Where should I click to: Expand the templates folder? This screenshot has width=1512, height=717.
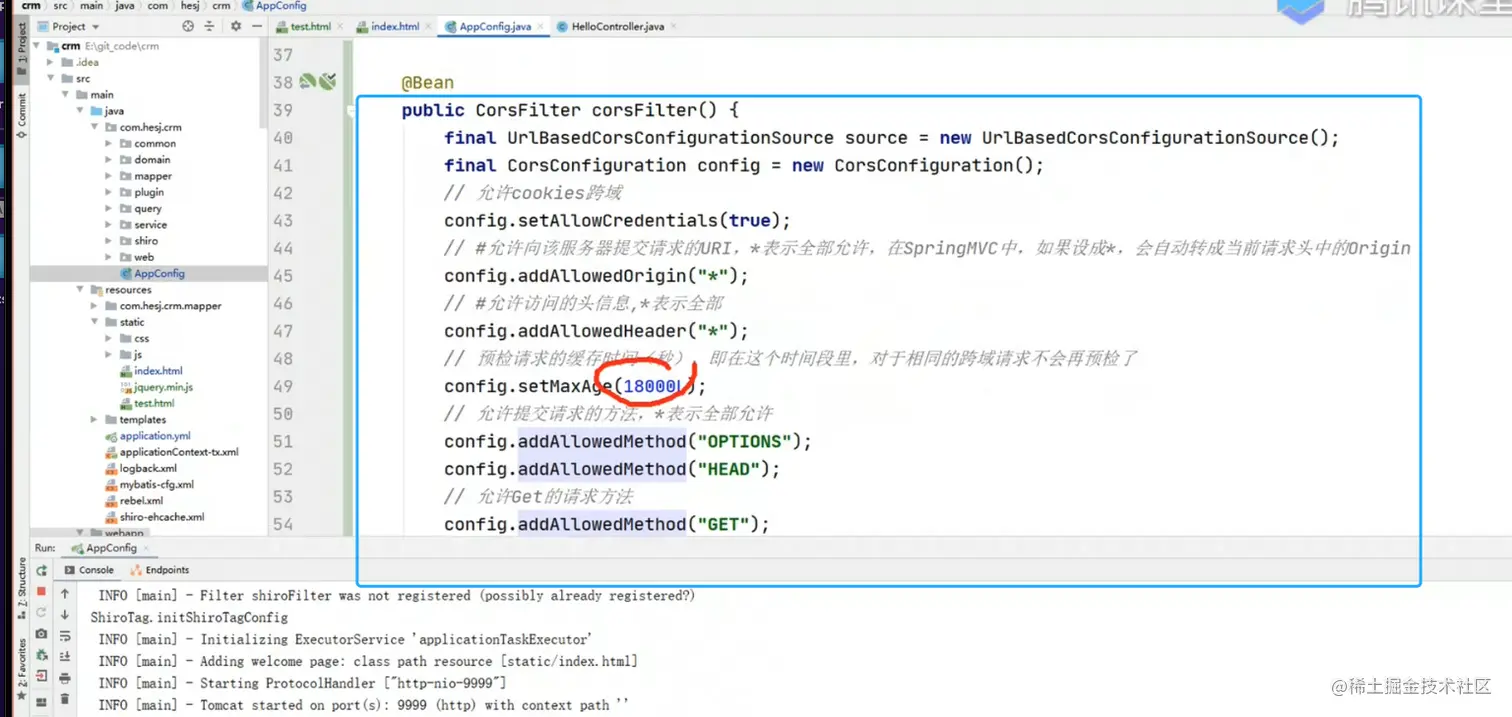pos(95,420)
